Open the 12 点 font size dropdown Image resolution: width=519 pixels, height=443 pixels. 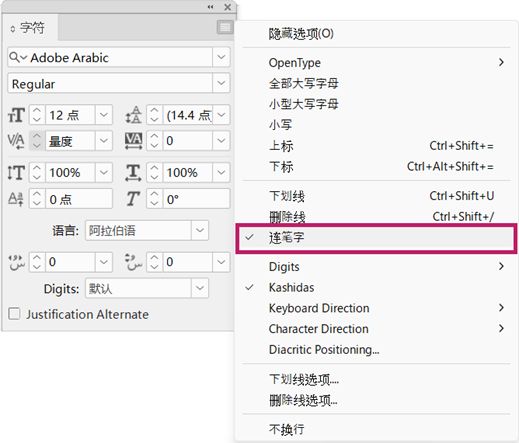pyautogui.click(x=104, y=115)
